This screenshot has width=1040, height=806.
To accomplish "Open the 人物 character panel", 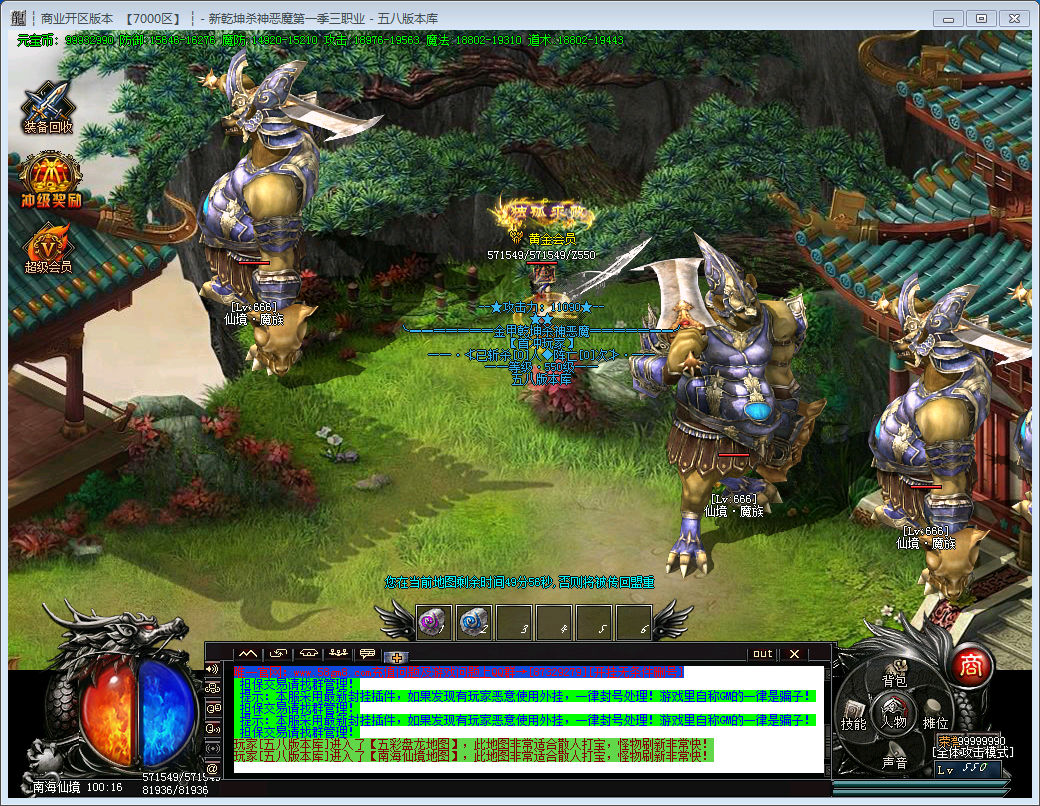I will tap(894, 715).
